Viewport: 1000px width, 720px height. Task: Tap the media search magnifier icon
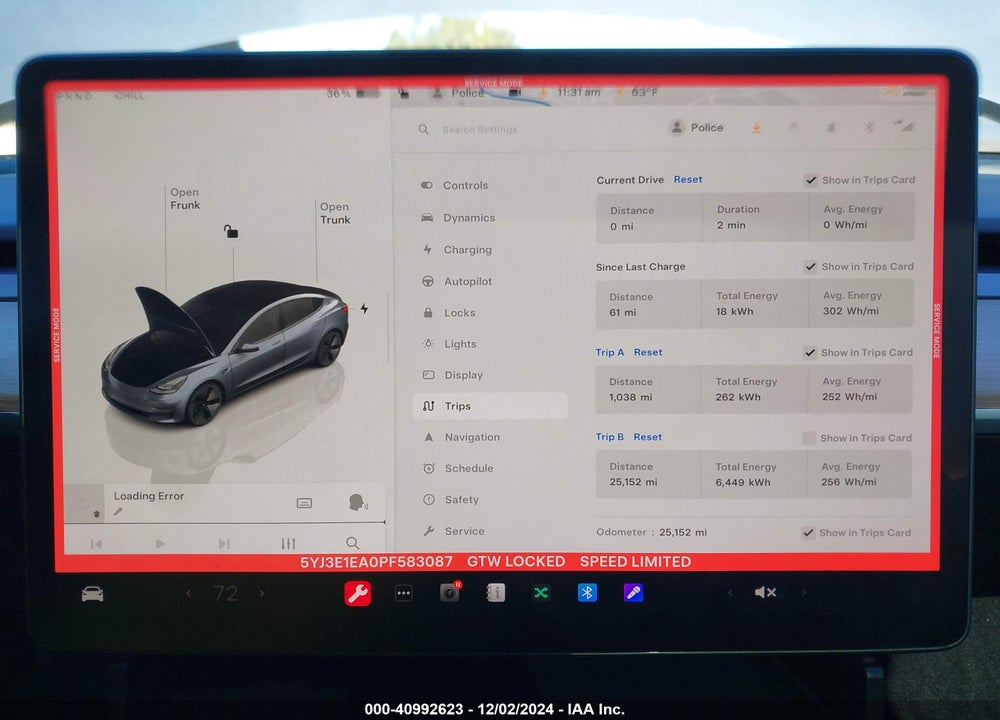tap(353, 543)
